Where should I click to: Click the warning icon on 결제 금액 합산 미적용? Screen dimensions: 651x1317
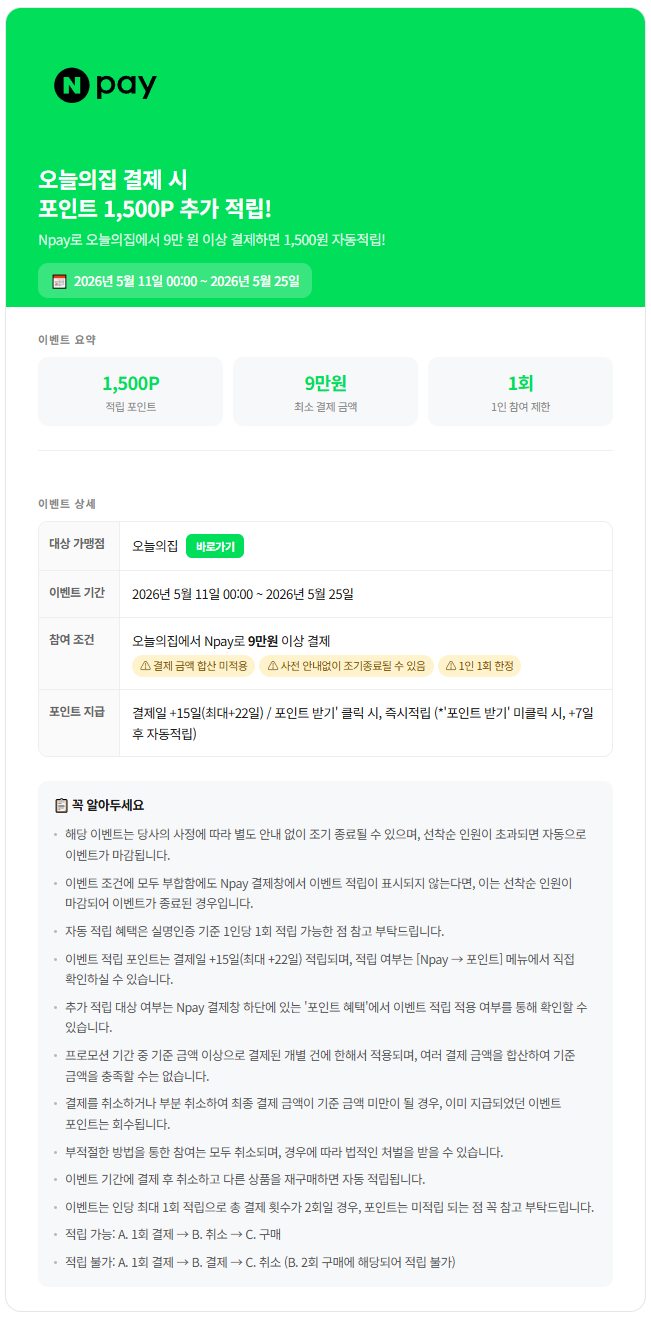[145, 666]
